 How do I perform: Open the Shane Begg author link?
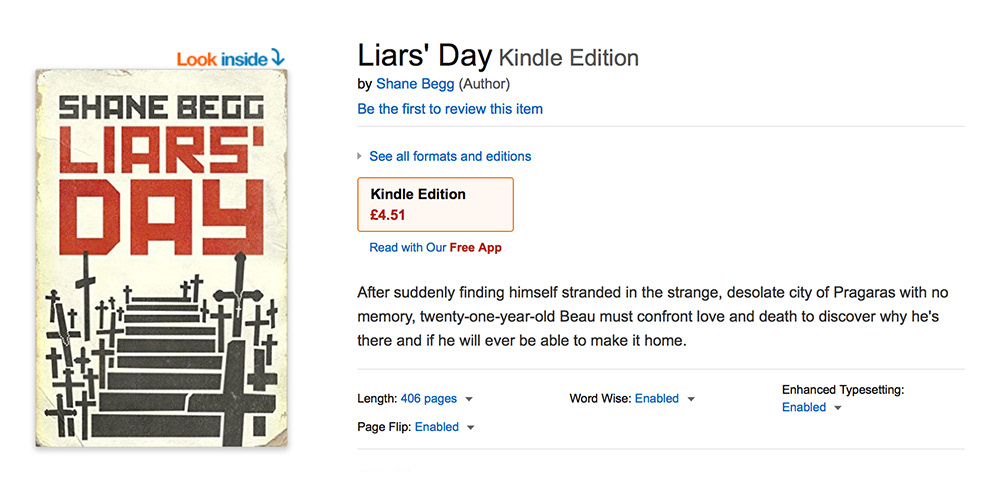tap(415, 84)
